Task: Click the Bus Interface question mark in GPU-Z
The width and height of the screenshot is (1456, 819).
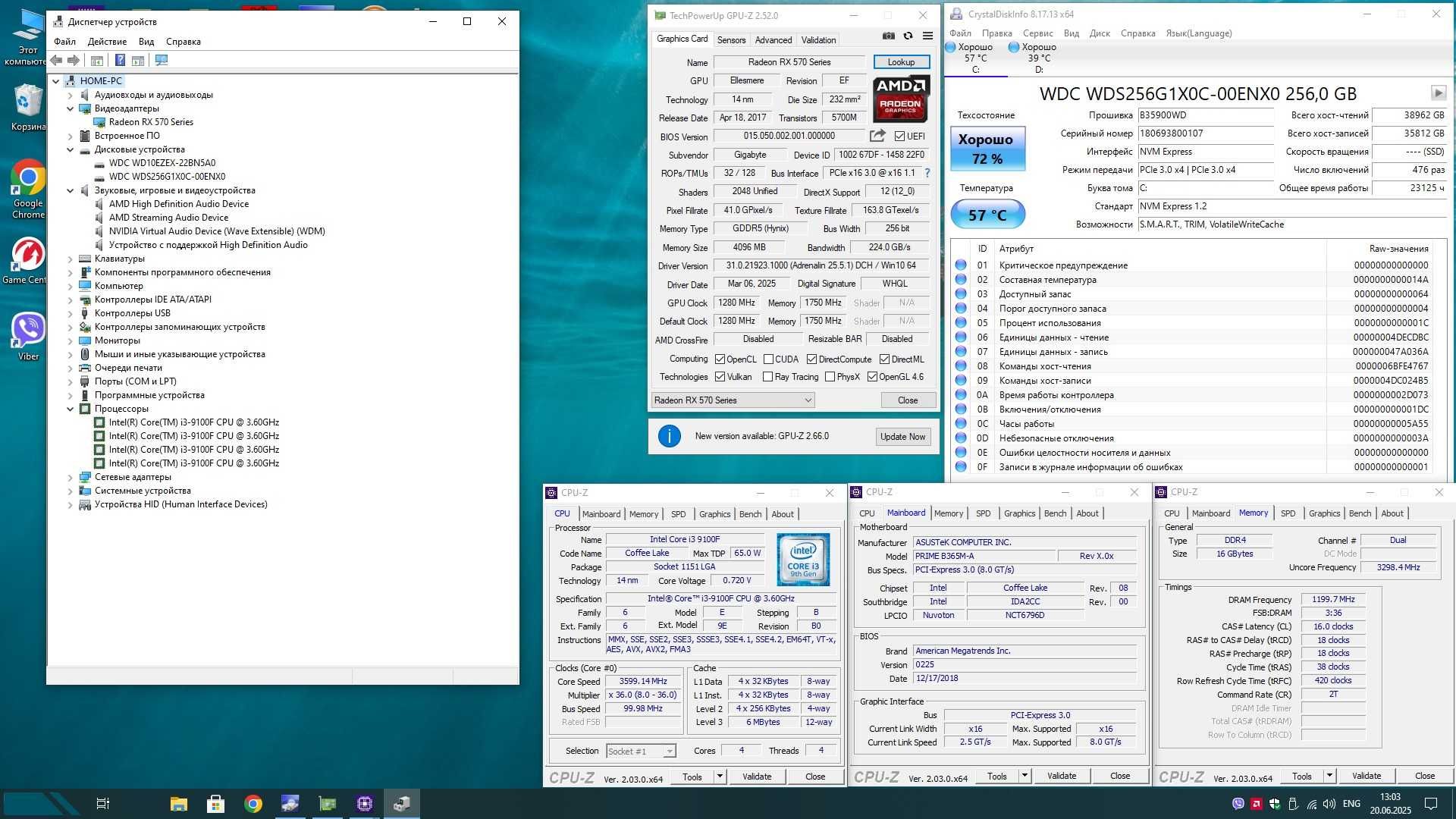Action: point(927,173)
